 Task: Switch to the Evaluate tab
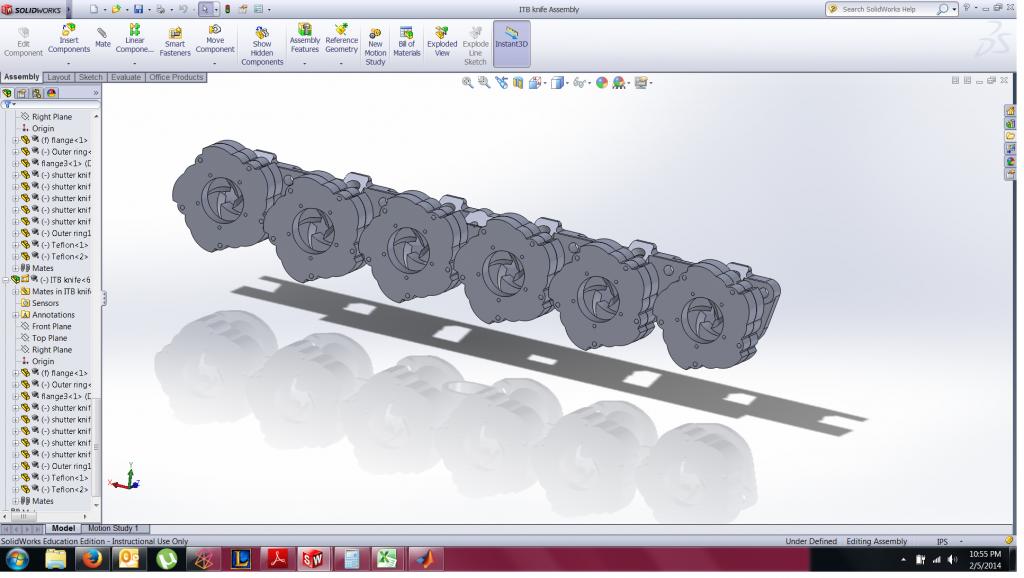pyautogui.click(x=126, y=77)
